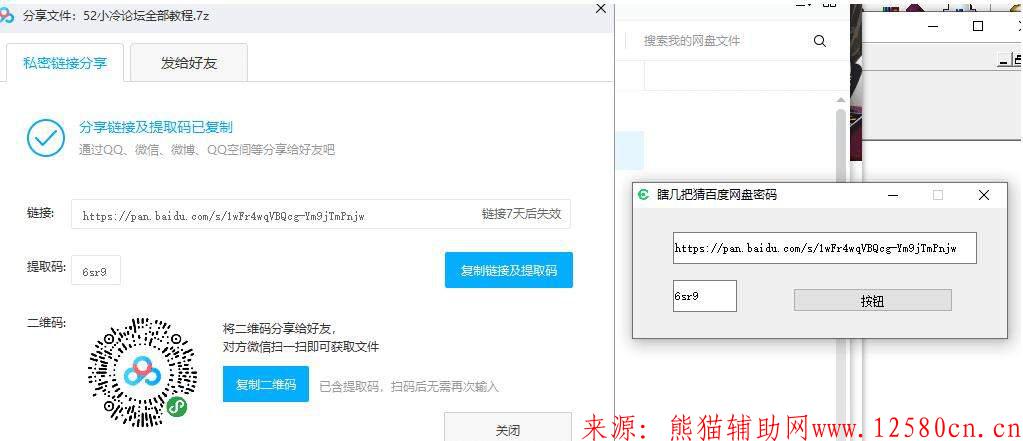
Task: Minimize the 瞎几把猜百度网盘密码 window
Action: [x=892, y=195]
